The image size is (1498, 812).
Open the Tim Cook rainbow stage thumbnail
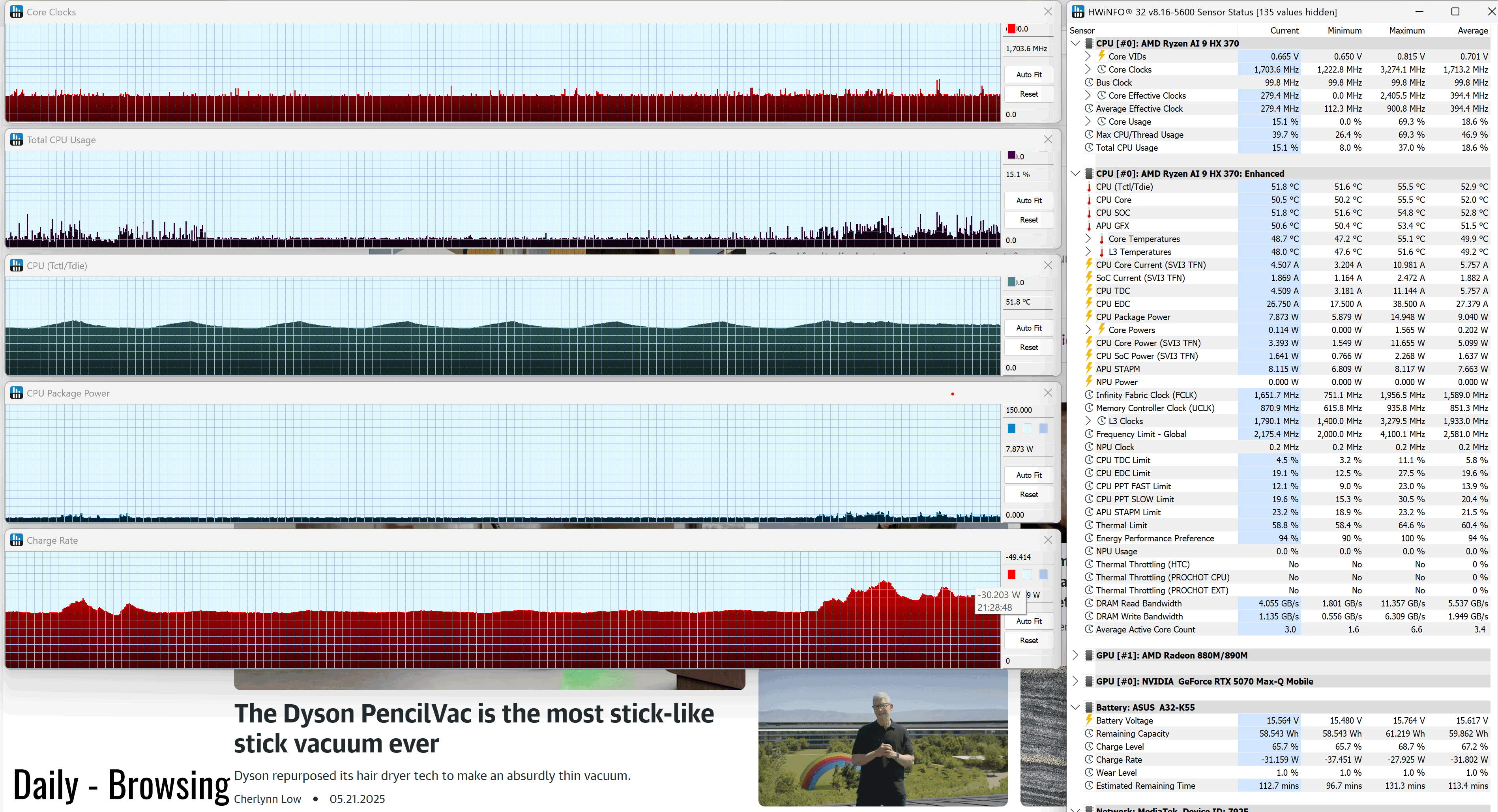tap(883, 737)
